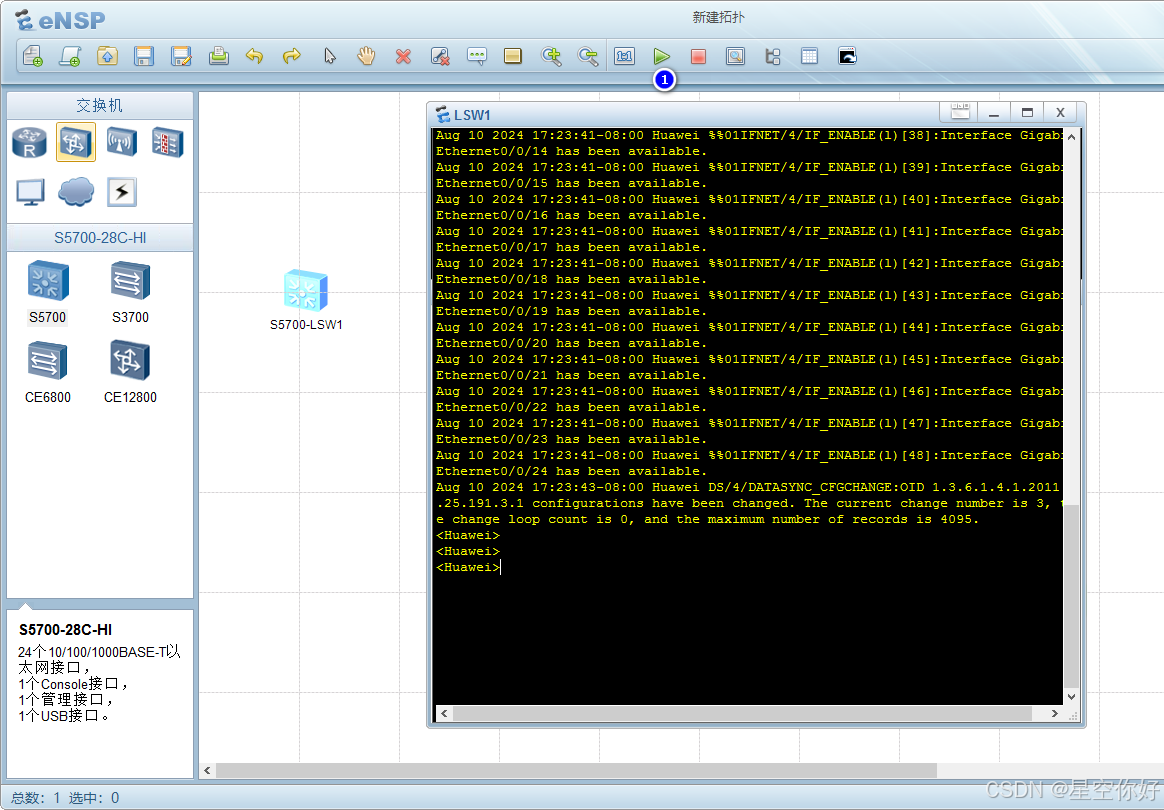
Task: Pick the CE12800 switch model
Action: tap(130, 372)
